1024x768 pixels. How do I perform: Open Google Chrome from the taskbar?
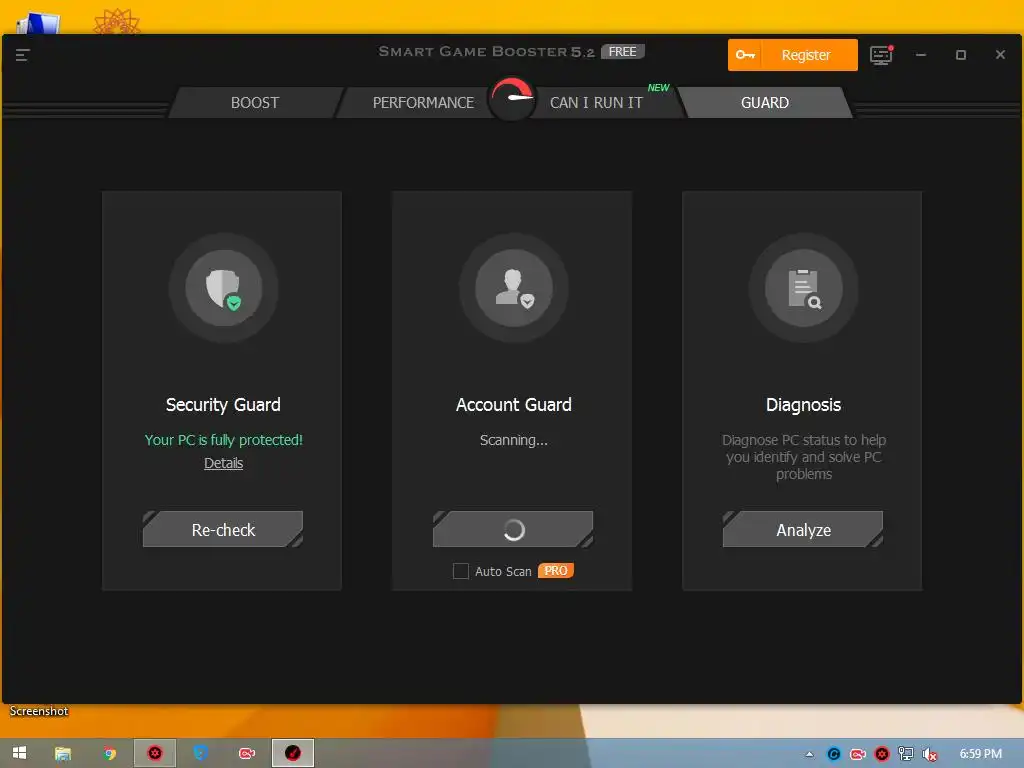[110, 754]
